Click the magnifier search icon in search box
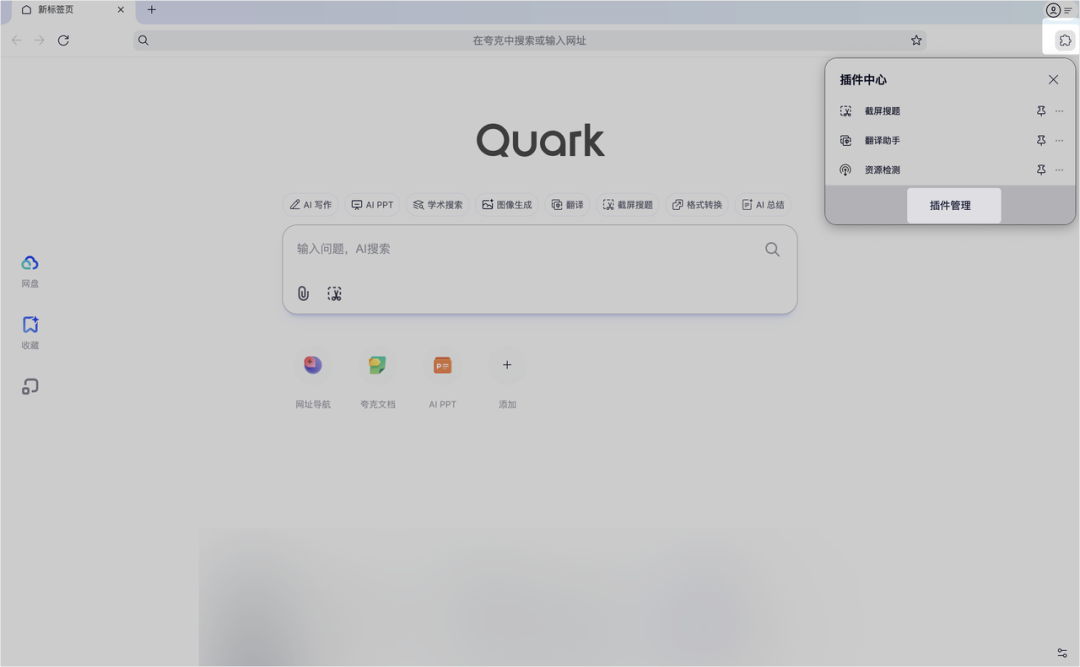 pos(772,249)
